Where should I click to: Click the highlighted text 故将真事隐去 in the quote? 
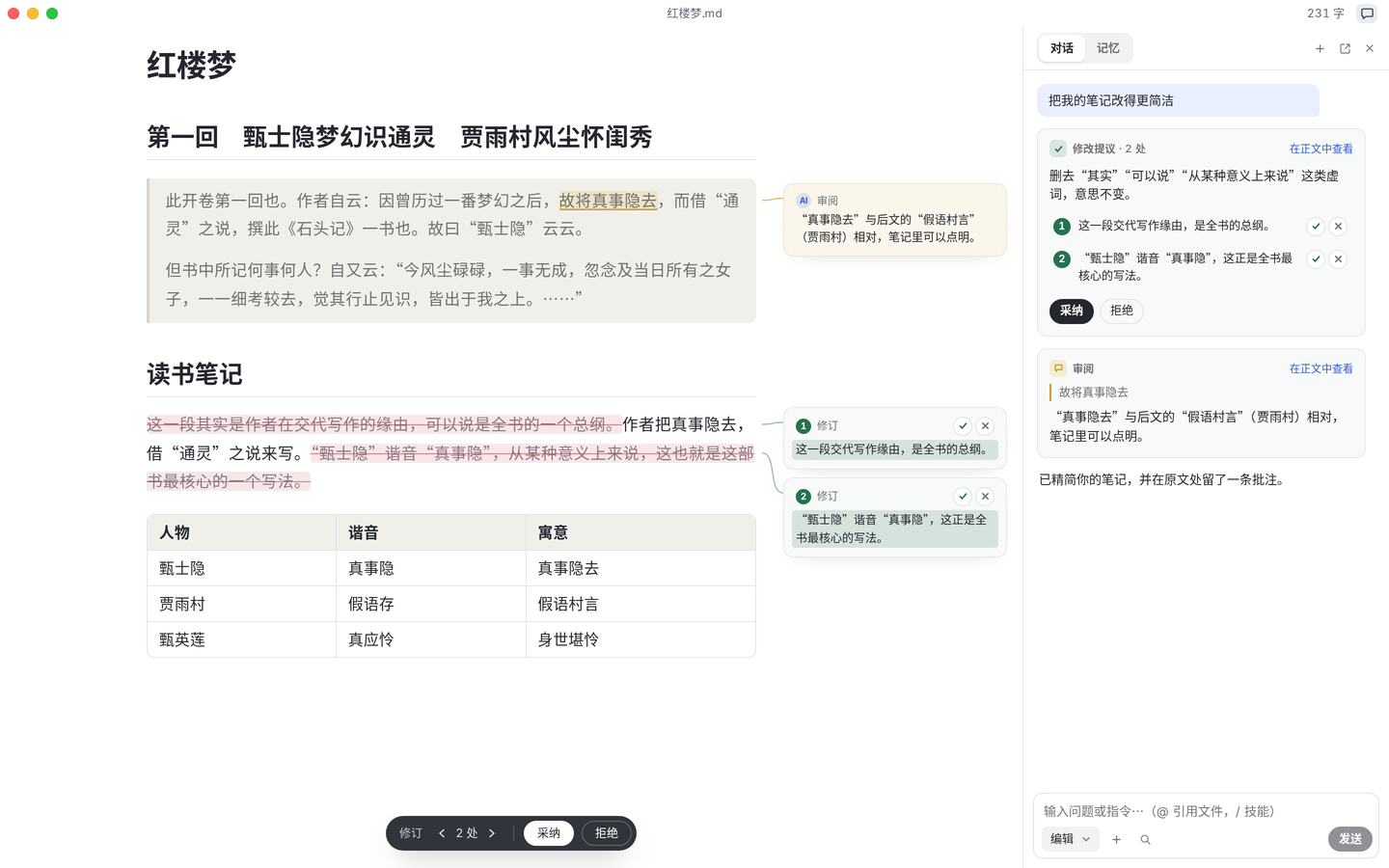tap(608, 201)
